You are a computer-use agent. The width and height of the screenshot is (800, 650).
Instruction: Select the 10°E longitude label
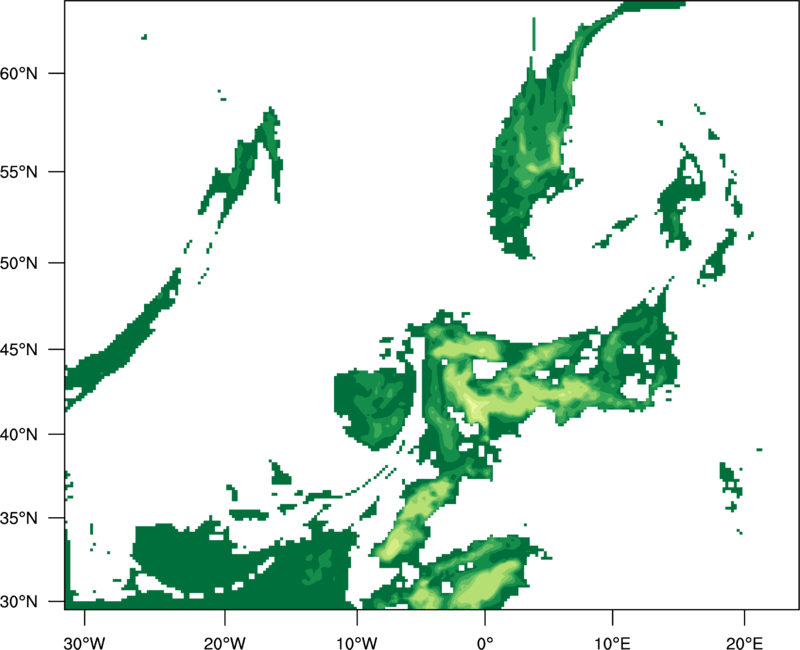[612, 643]
